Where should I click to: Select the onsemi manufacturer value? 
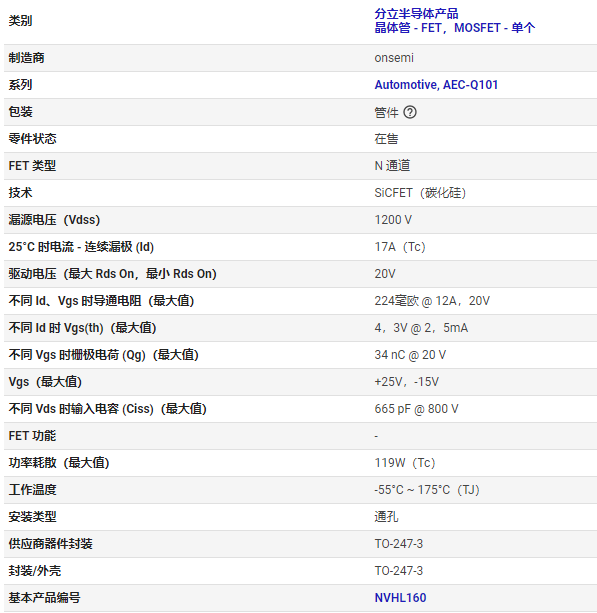pos(394,58)
